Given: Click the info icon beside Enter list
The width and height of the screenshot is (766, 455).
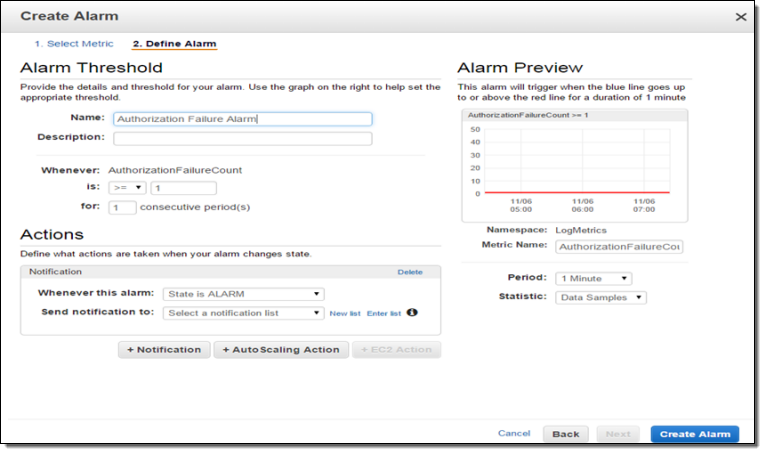Looking at the screenshot, I should click(x=412, y=313).
